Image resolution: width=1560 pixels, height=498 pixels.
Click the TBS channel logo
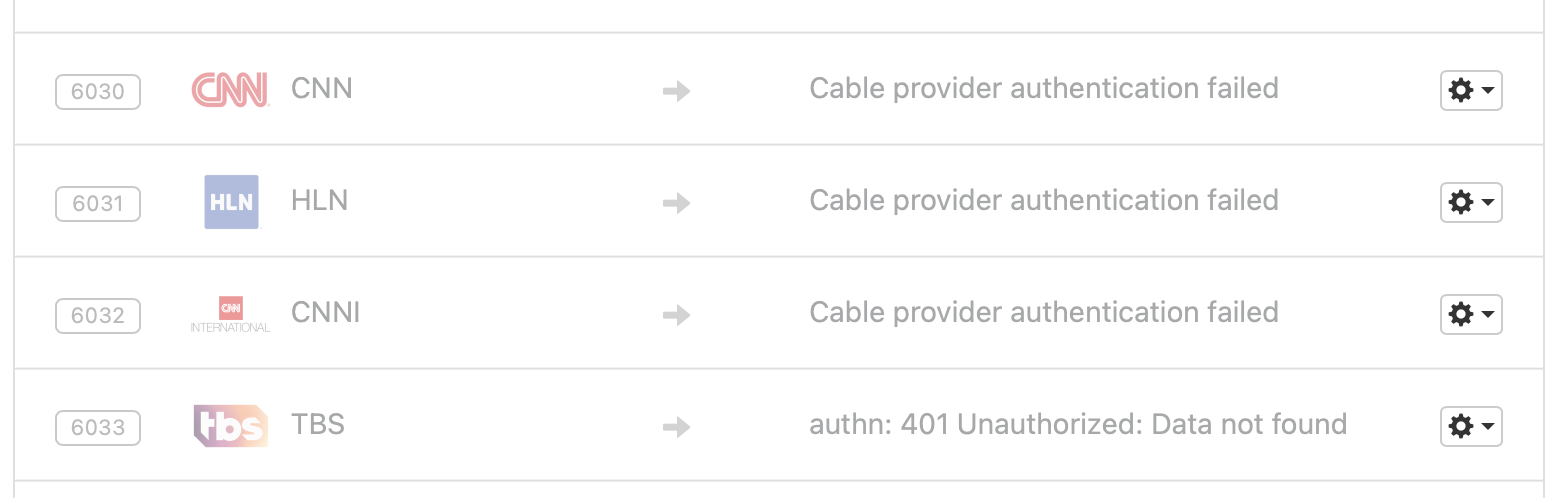(230, 426)
